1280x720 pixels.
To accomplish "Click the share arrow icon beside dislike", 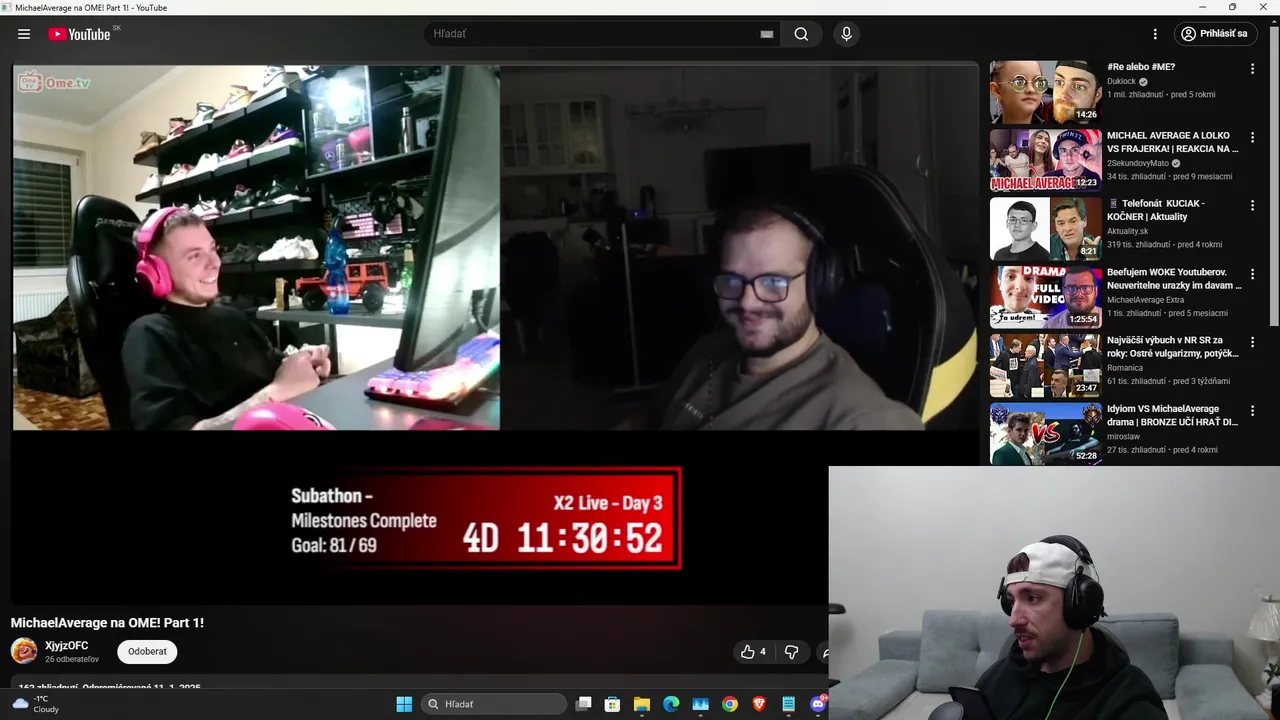I will [x=825, y=652].
